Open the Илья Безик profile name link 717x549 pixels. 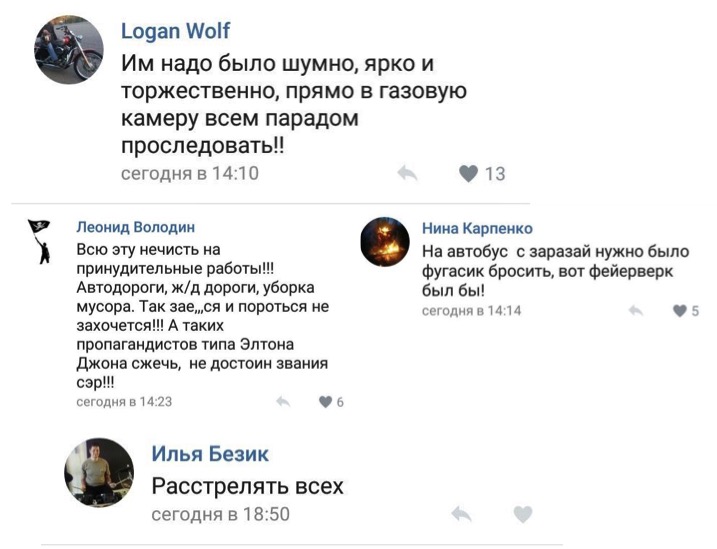(209, 454)
